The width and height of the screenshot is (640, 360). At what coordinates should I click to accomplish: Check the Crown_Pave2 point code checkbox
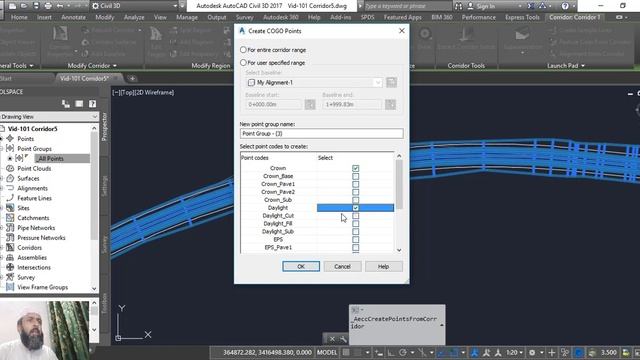(356, 192)
